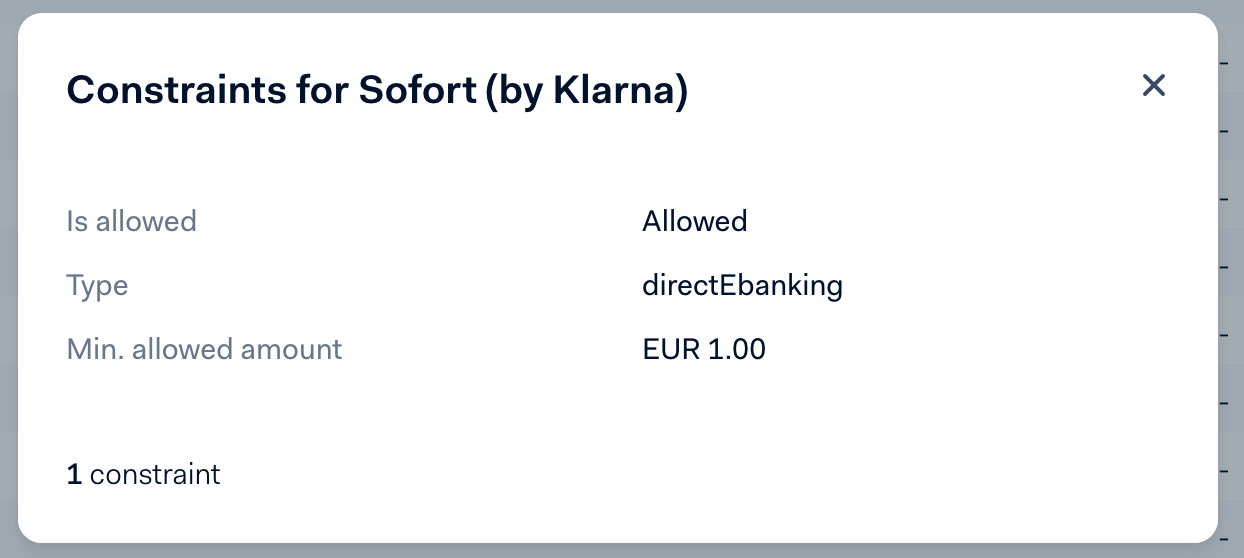Click the word "constraint" in the footer
This screenshot has width=1244, height=558.
155,474
